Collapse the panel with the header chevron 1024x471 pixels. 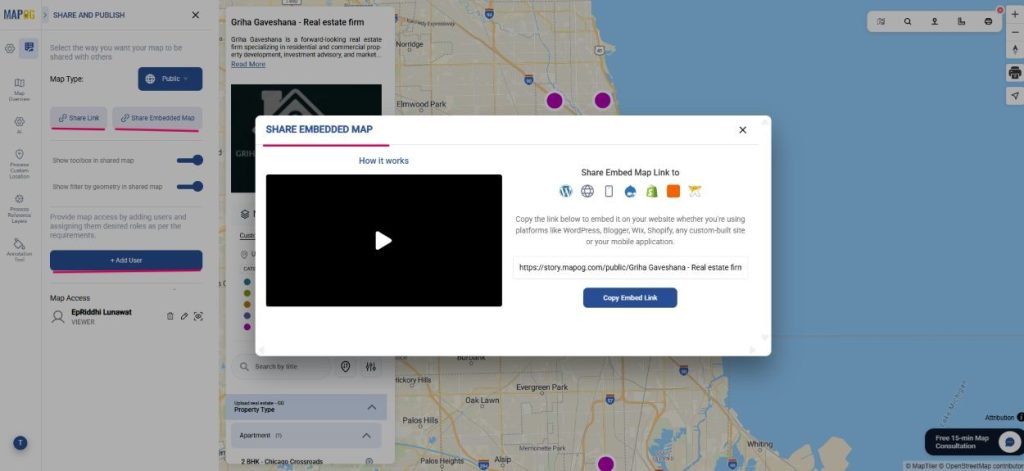[45, 14]
